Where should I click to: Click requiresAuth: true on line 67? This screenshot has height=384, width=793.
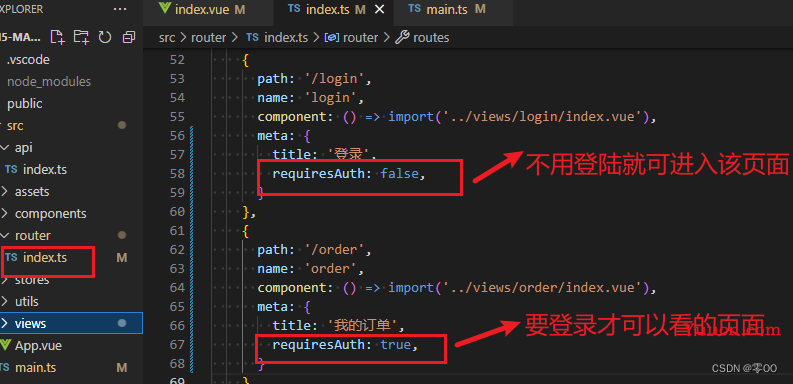pos(345,345)
